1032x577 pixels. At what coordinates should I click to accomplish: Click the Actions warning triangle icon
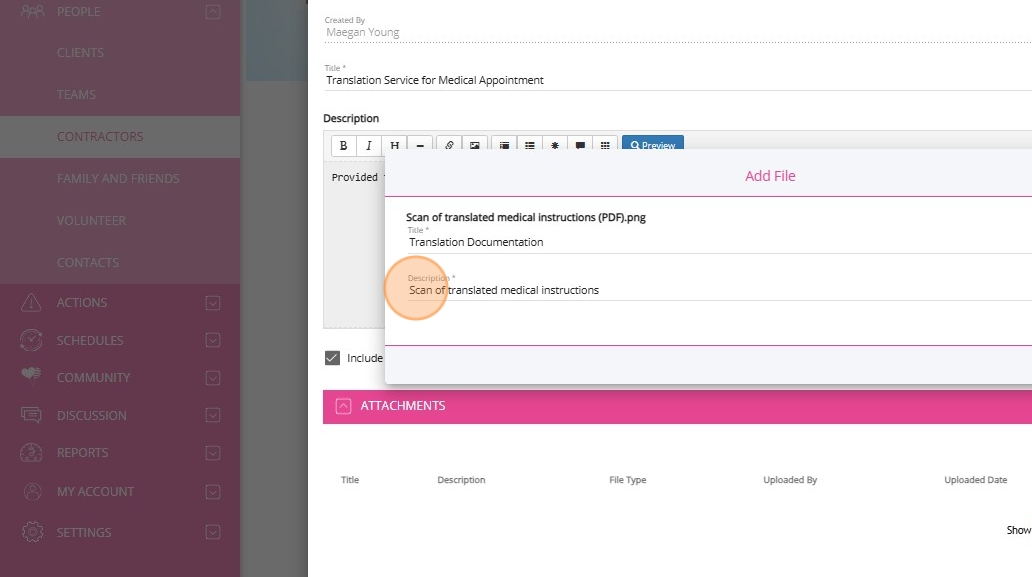pyautogui.click(x=31, y=302)
